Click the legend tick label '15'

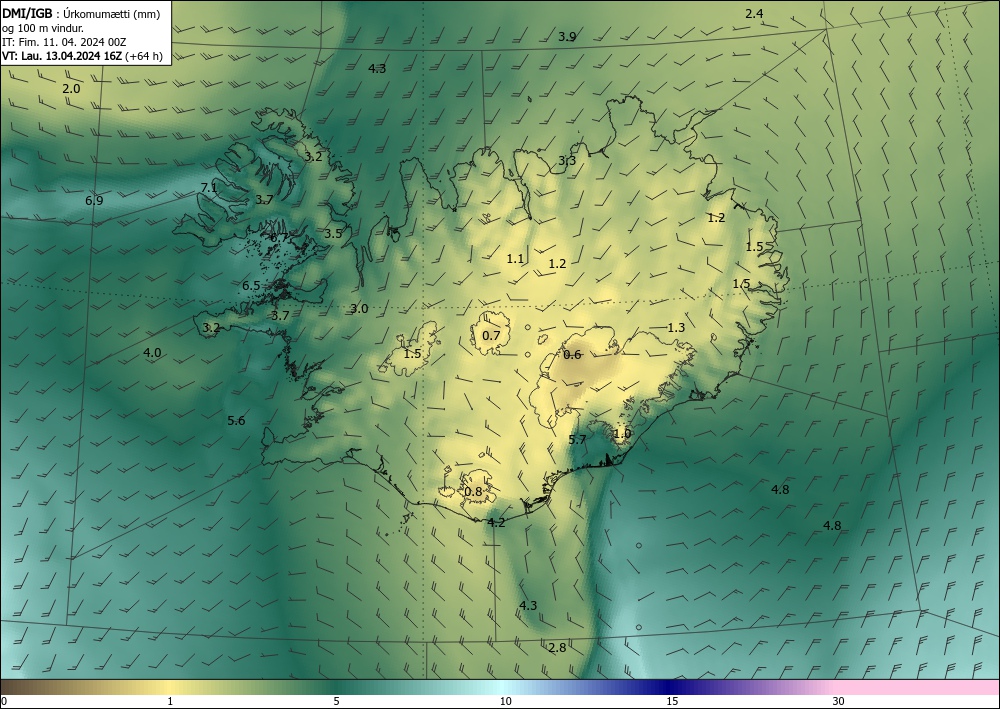coord(672,702)
